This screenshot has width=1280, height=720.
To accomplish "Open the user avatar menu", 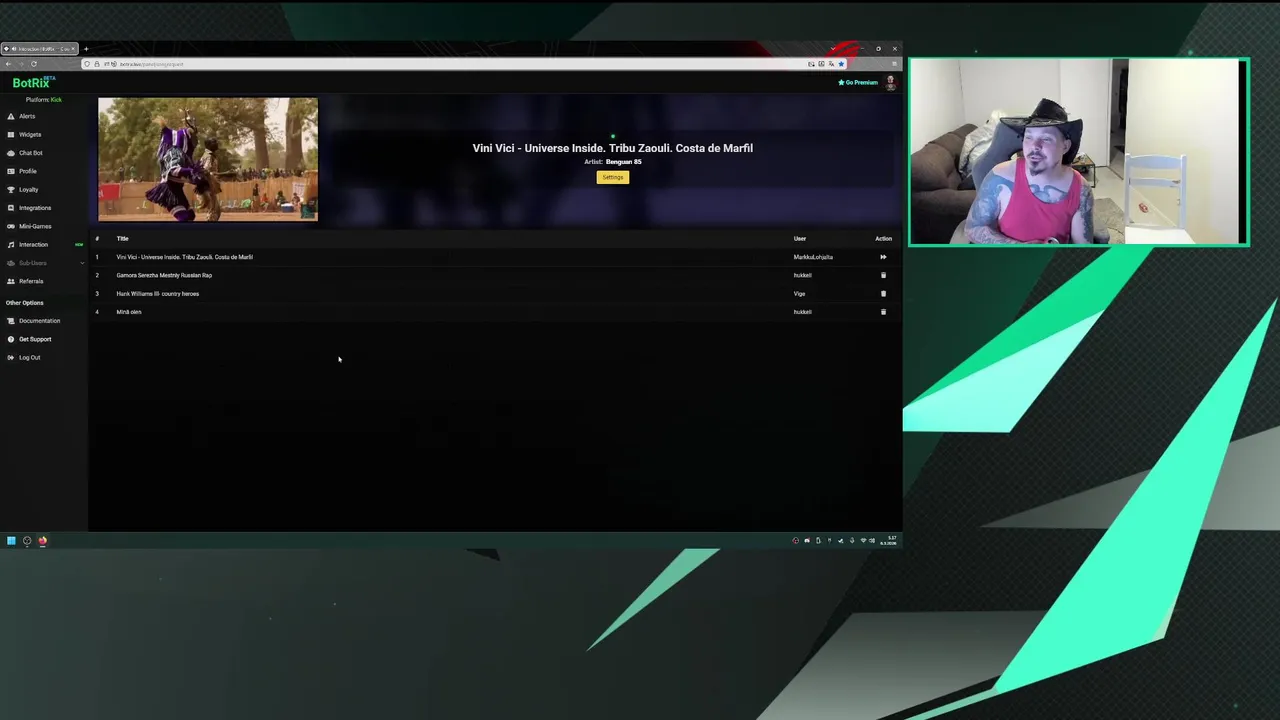I will 890,83.
